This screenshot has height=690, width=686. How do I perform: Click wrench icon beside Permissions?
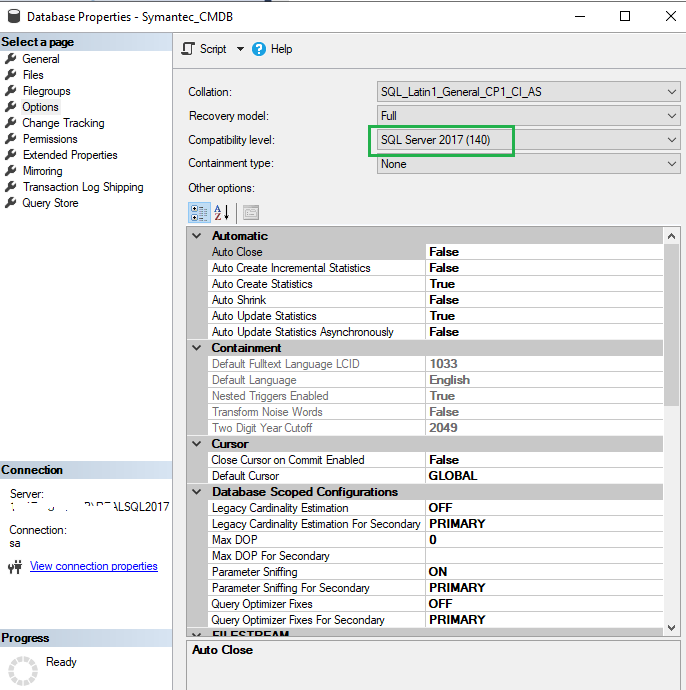(11, 139)
